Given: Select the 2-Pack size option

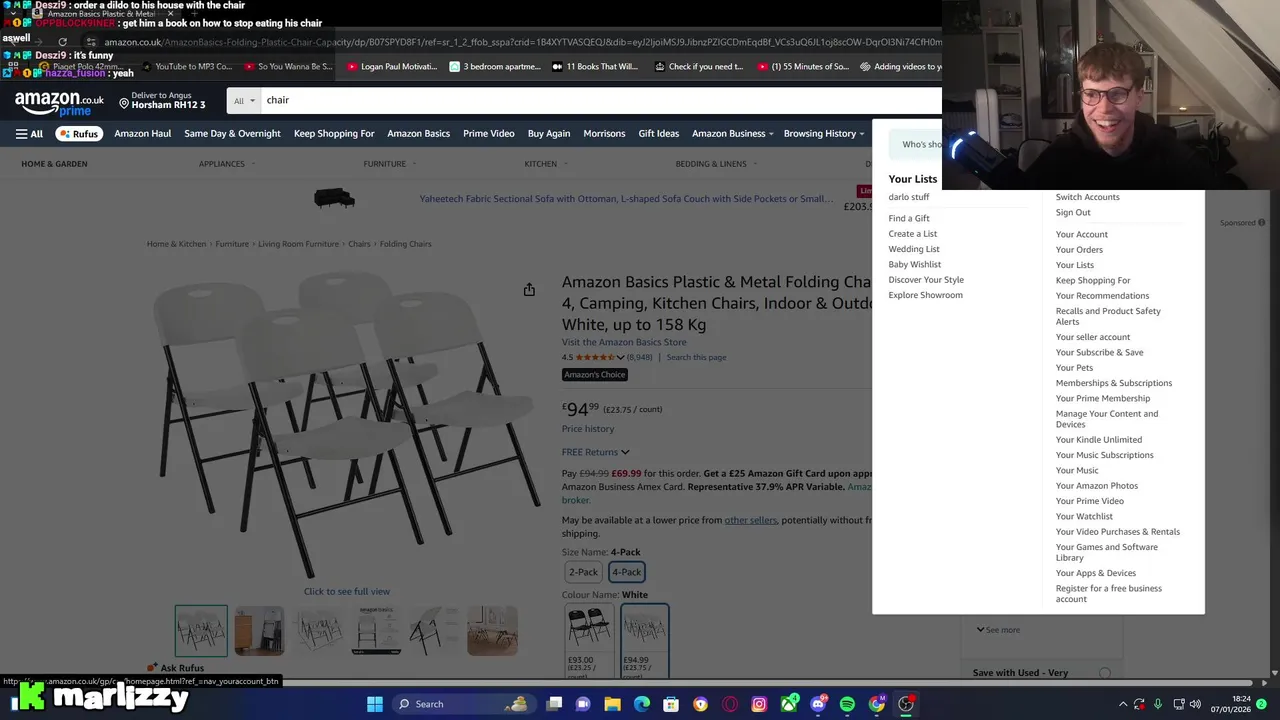Looking at the screenshot, I should coord(583,572).
